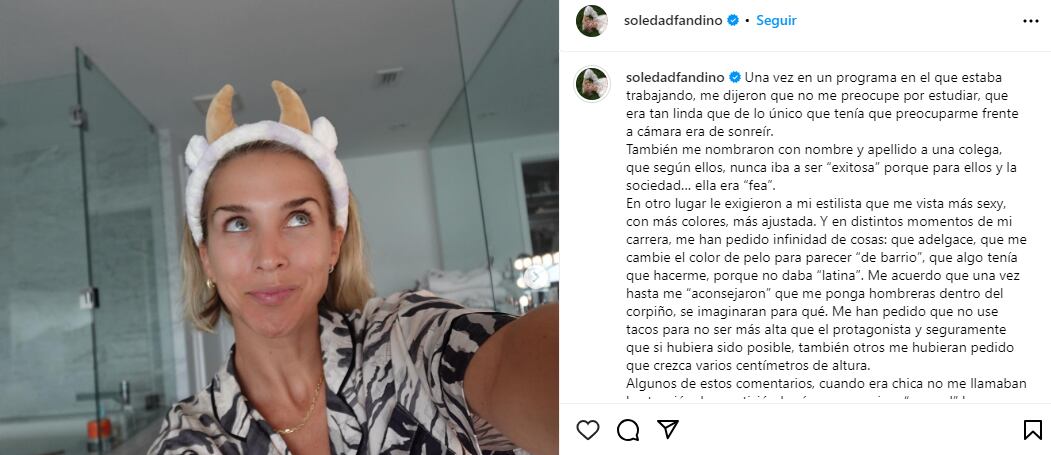Viewport: 1051px width, 455px height.
Task: Share the post via paper plane icon
Action: (668, 430)
